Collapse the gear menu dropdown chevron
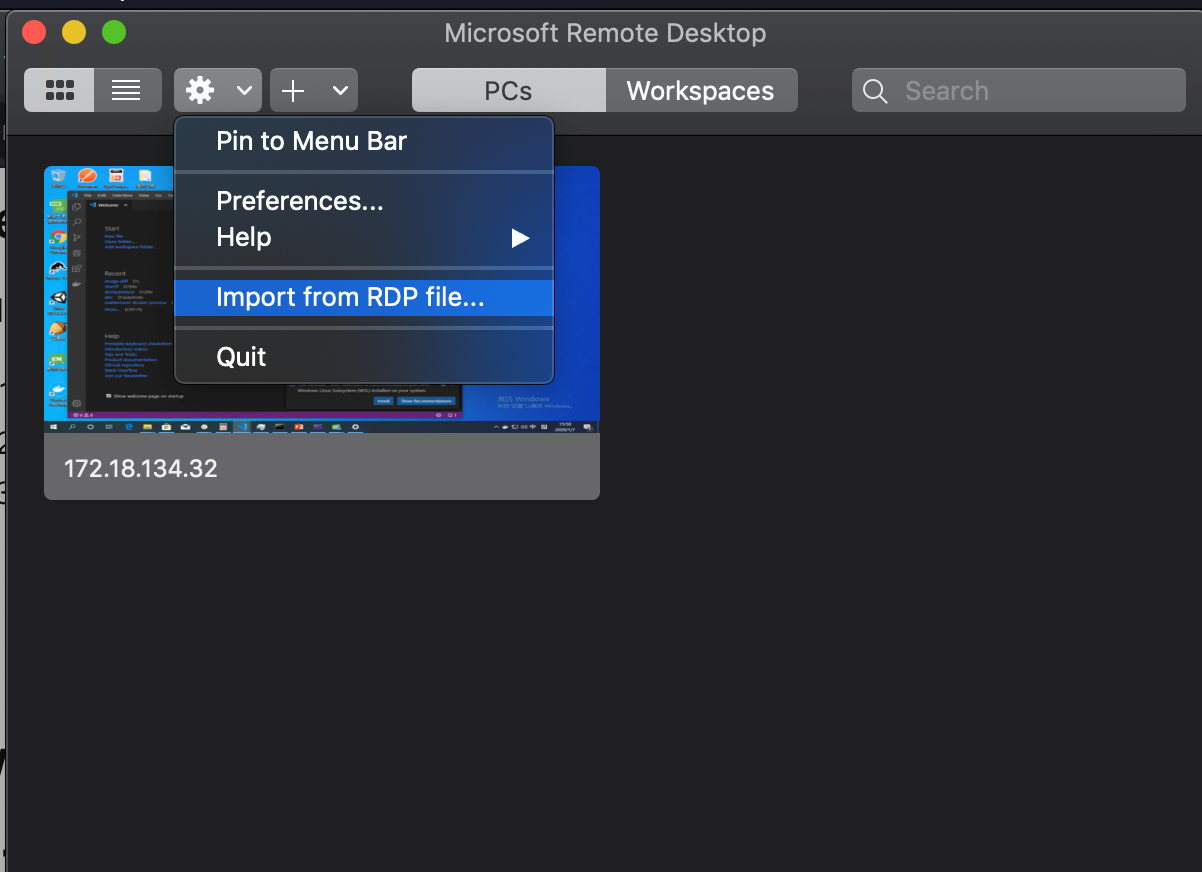 point(244,91)
